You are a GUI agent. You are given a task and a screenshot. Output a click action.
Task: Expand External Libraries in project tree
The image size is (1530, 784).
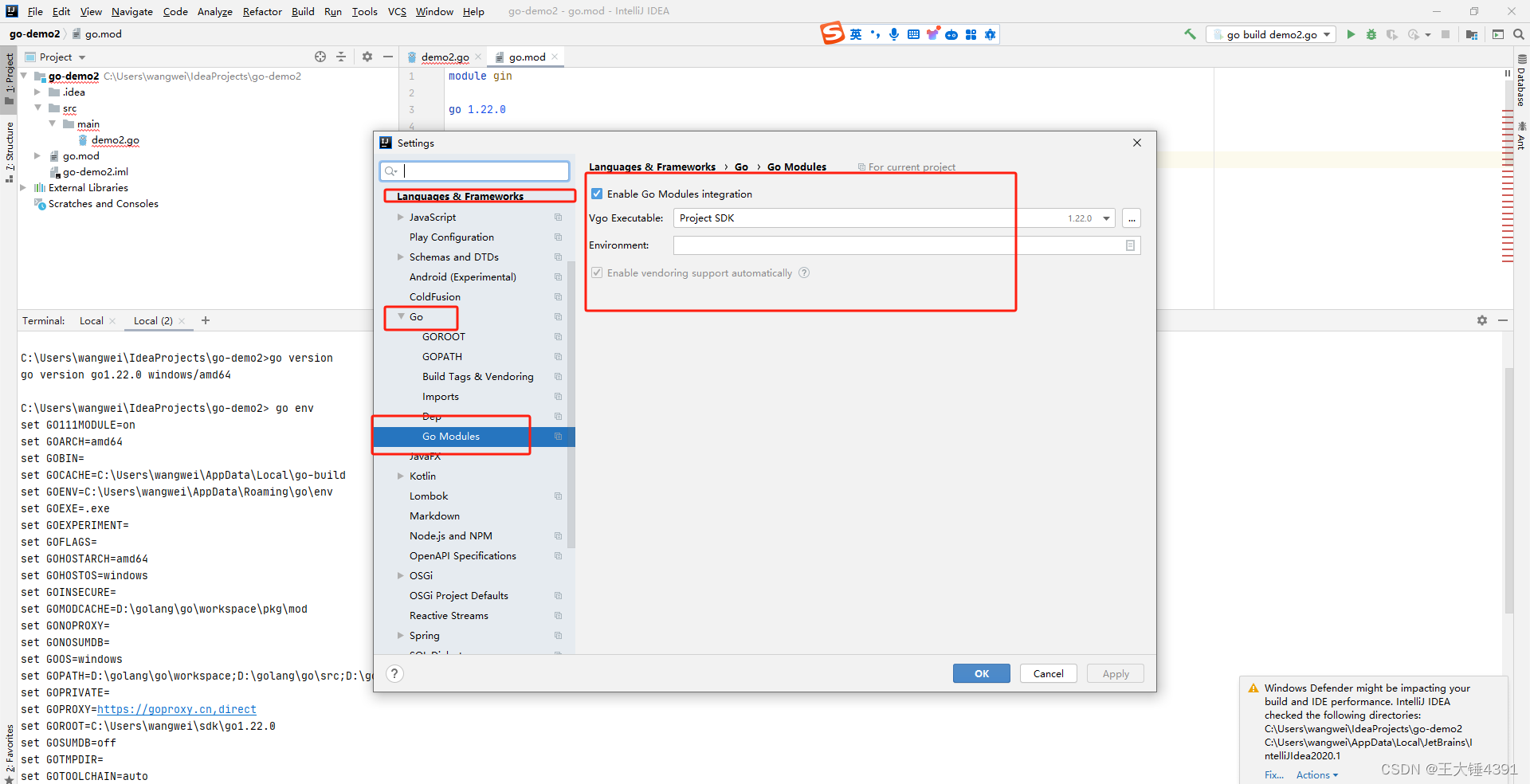tap(23, 187)
